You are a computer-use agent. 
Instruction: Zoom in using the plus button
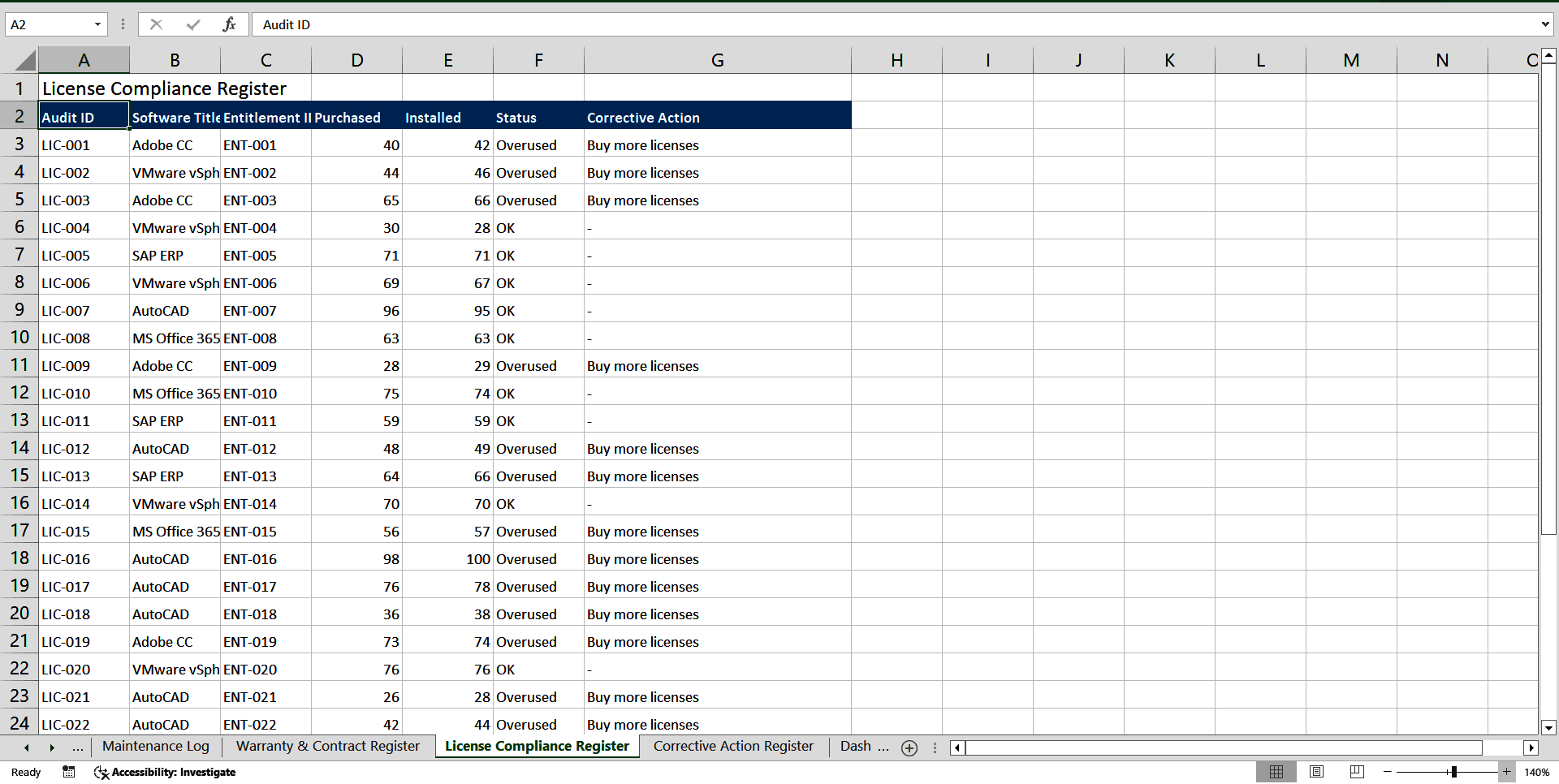[x=1506, y=772]
